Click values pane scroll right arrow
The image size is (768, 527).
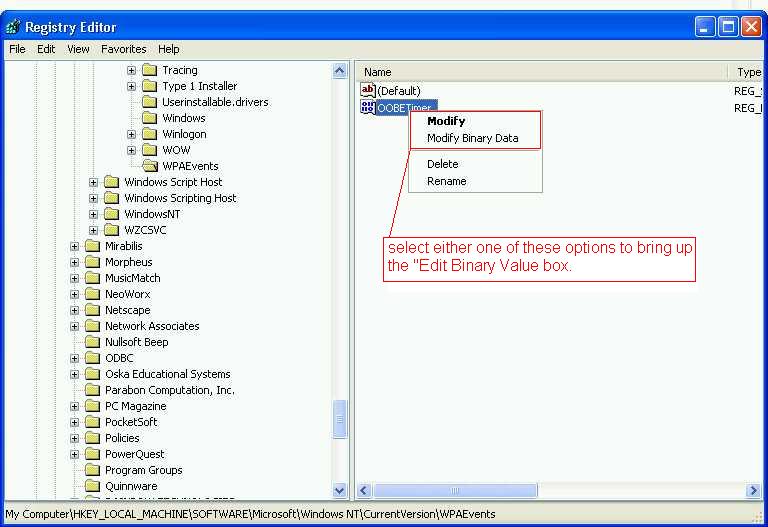coord(753,490)
